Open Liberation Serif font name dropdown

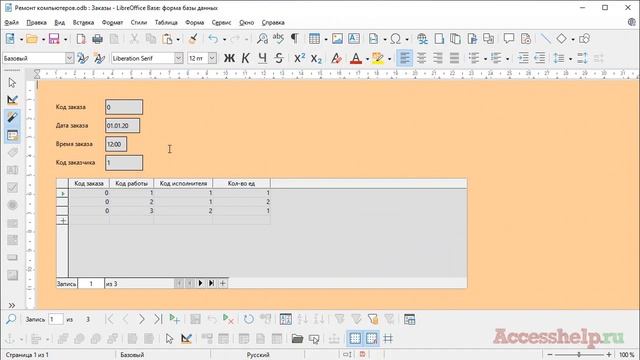click(179, 58)
